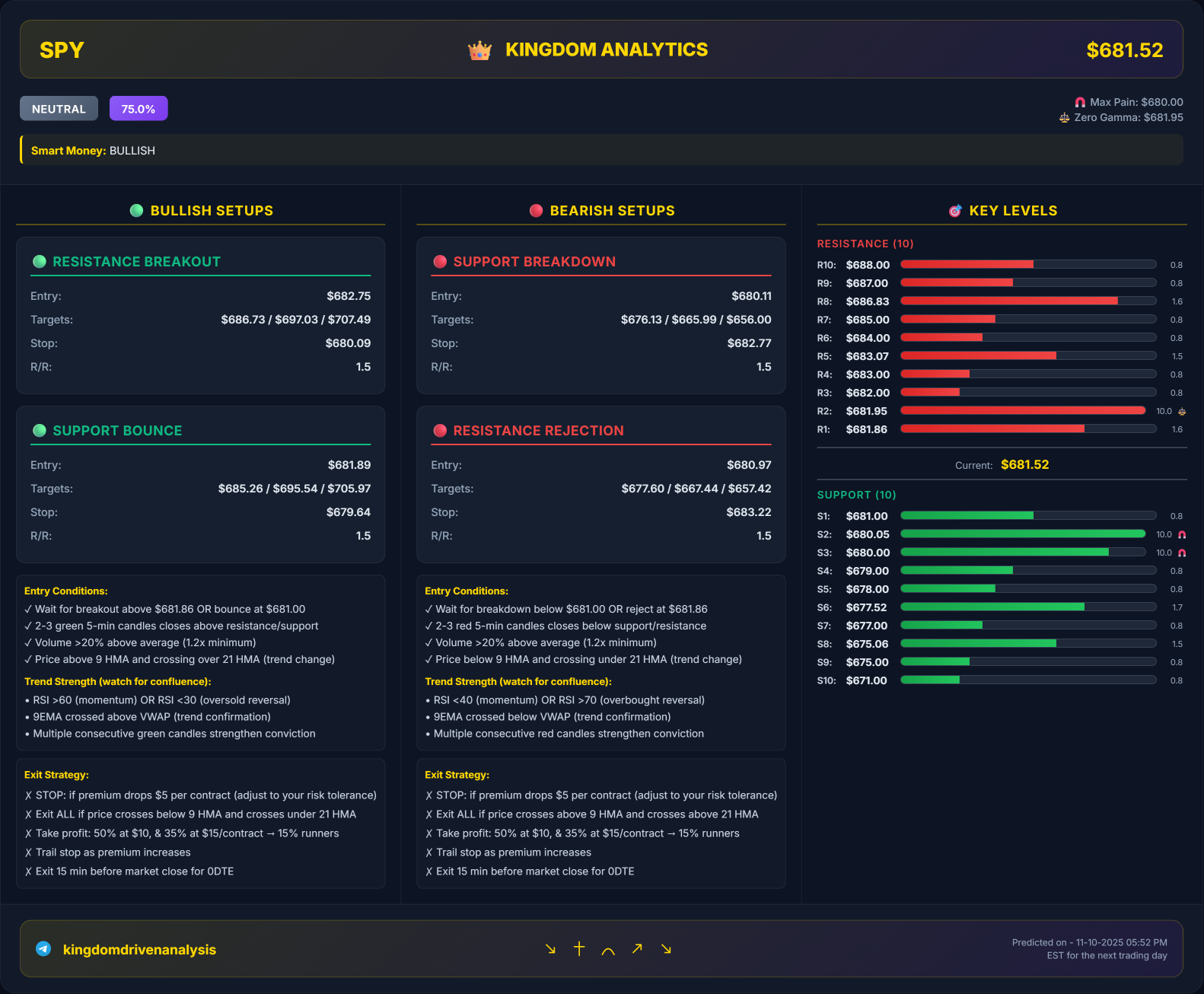1204x994 pixels.
Task: Open the Telegram icon in the footer
Action: [x=43, y=948]
